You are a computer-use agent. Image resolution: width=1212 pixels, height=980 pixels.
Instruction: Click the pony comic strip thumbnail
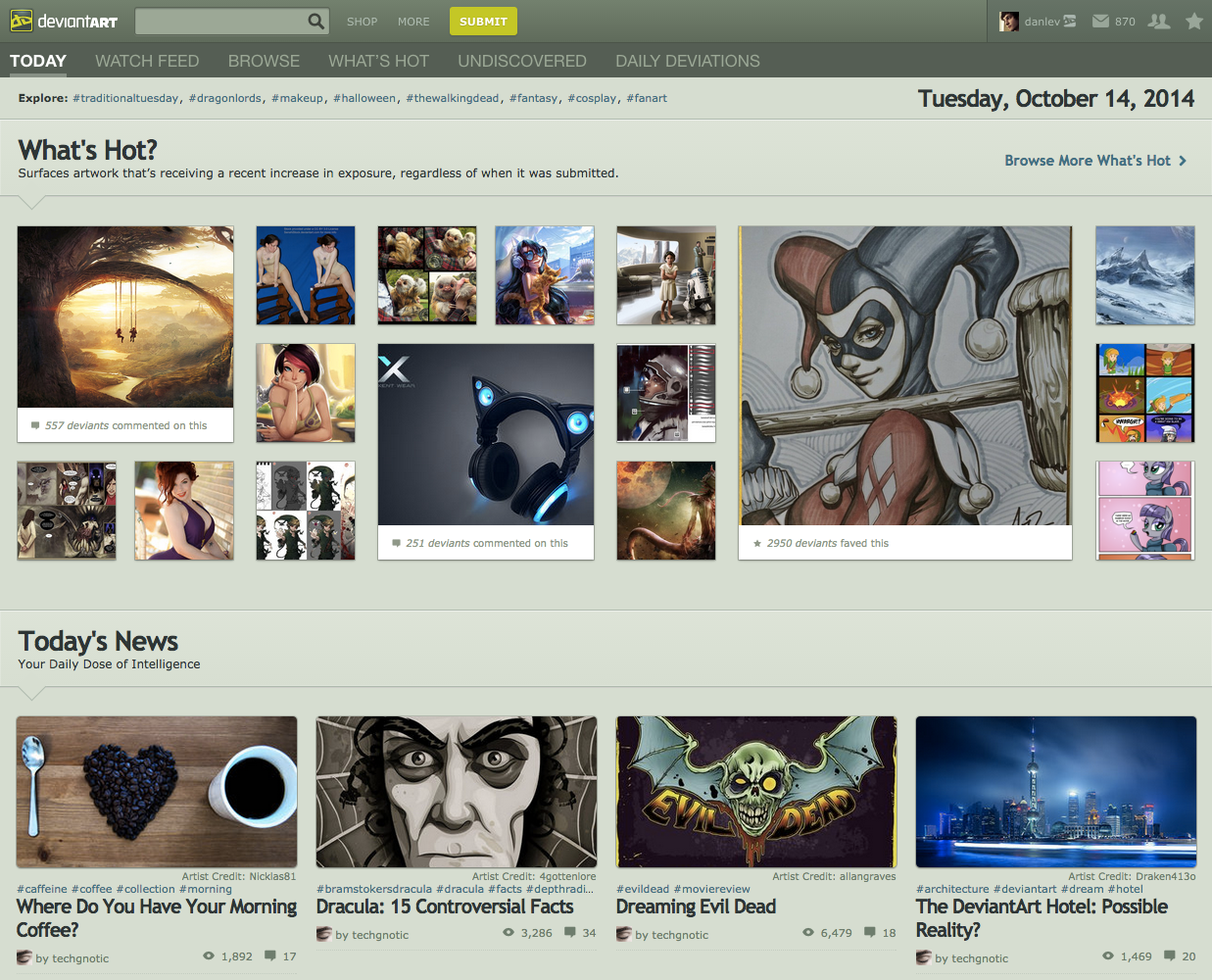1145,511
